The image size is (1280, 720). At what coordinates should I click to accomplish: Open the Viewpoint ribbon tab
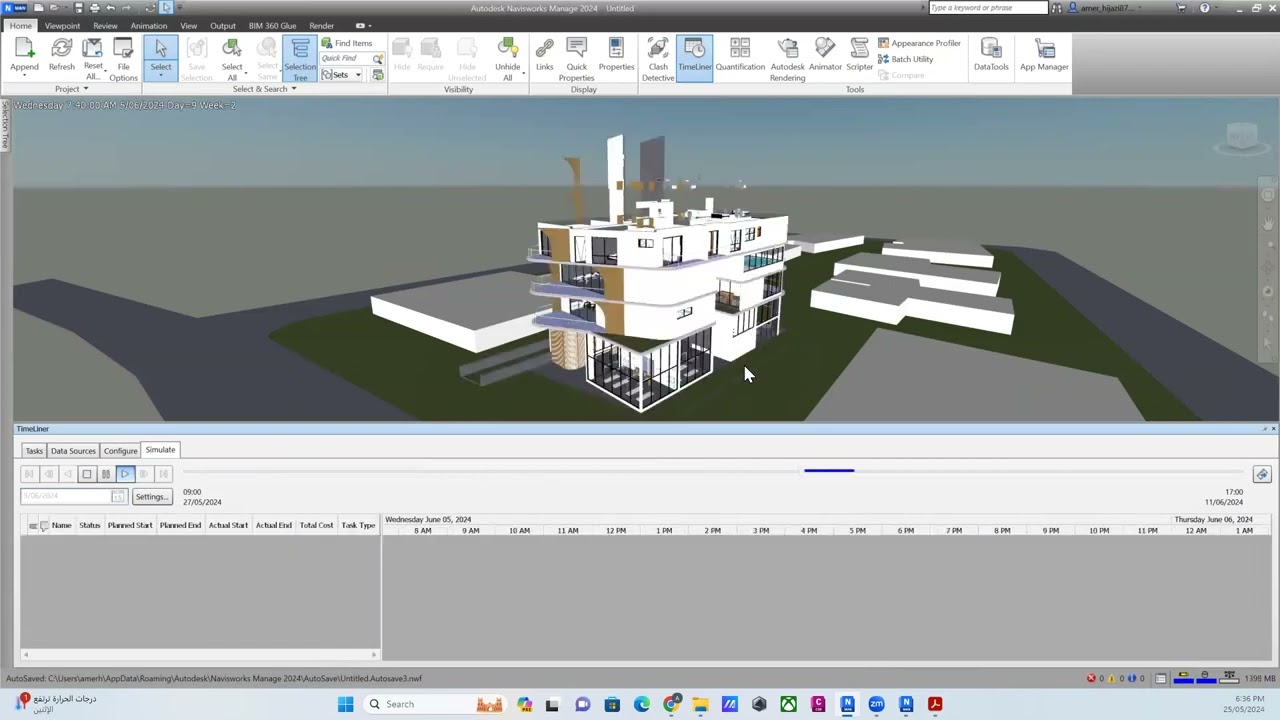(x=62, y=26)
